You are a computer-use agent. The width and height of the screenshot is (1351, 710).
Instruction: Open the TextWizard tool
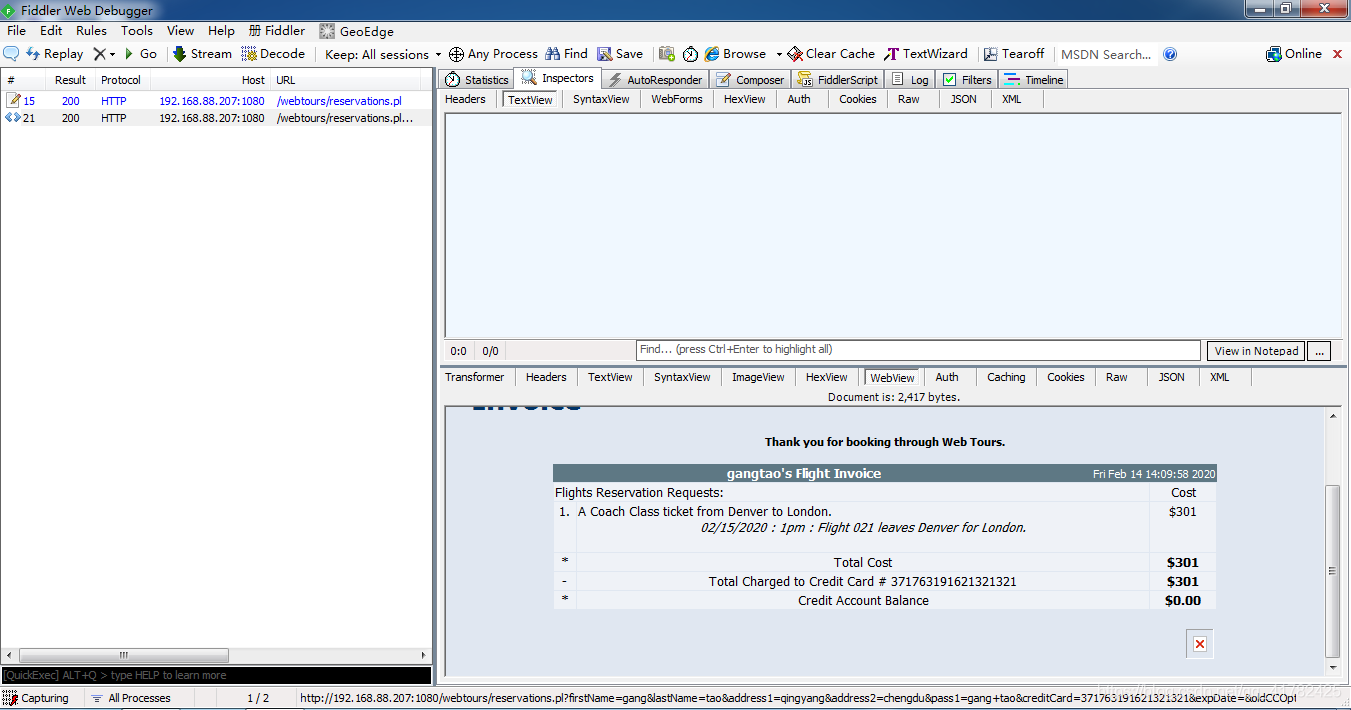click(926, 54)
